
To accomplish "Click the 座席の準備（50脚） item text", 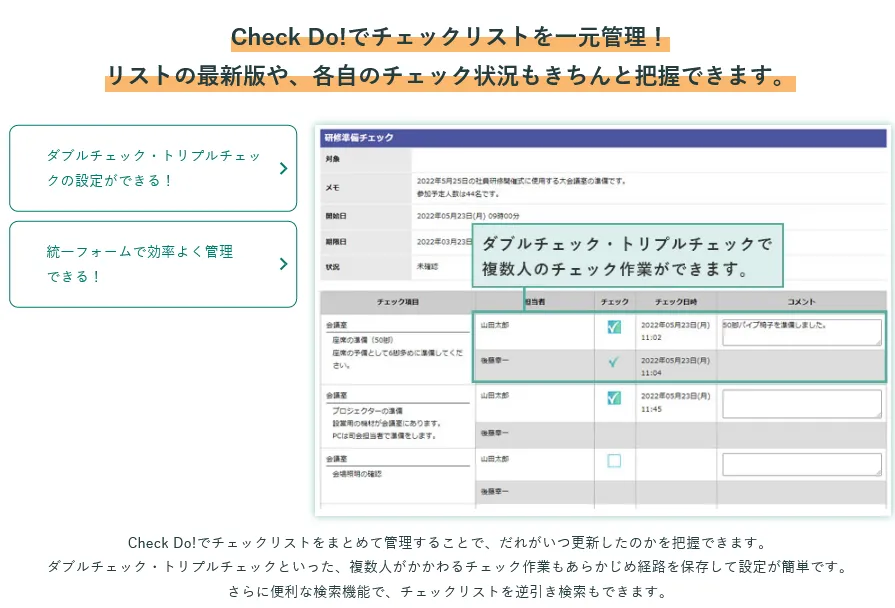I will (x=362, y=340).
